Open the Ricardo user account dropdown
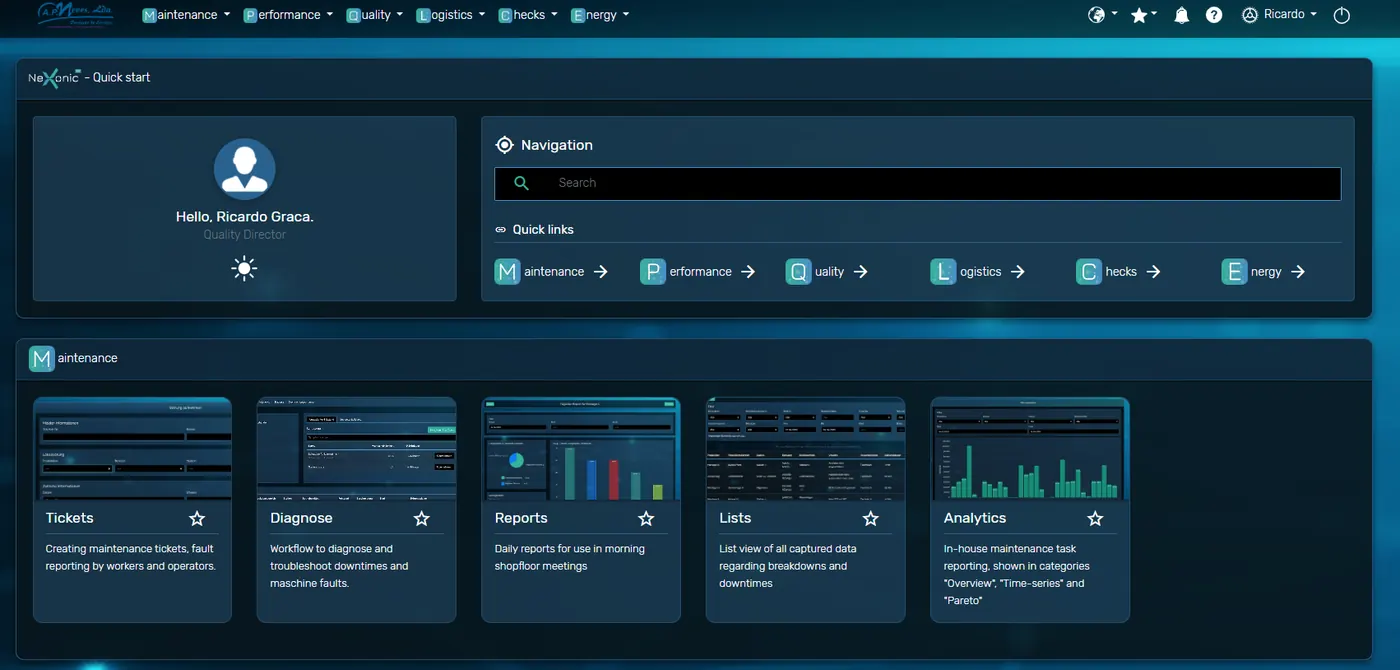 [x=1279, y=15]
